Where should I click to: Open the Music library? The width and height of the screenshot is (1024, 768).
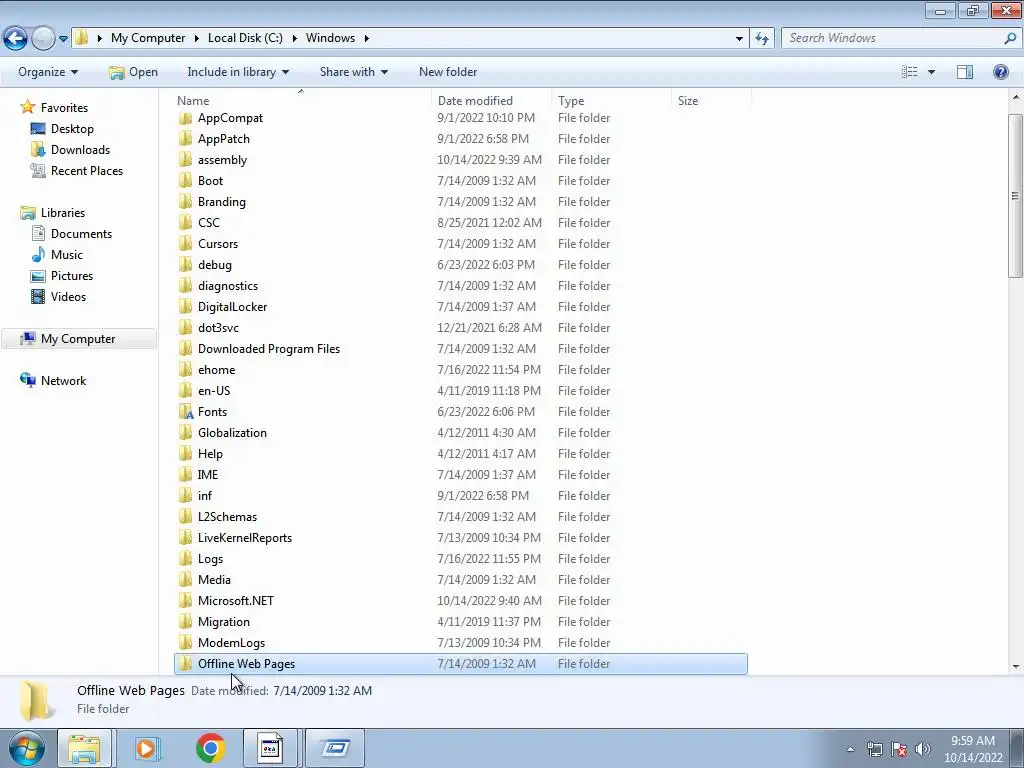tap(67, 255)
